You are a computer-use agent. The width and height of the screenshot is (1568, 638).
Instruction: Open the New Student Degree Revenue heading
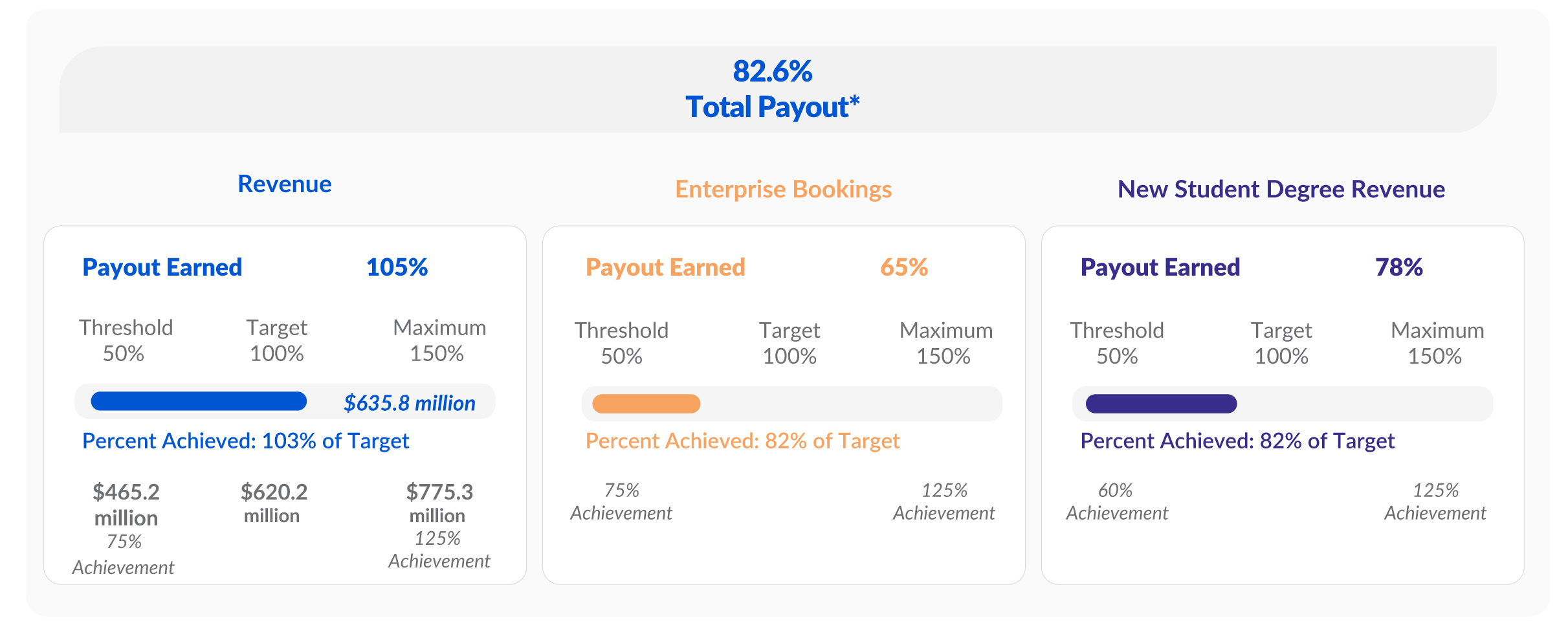pos(1281,190)
